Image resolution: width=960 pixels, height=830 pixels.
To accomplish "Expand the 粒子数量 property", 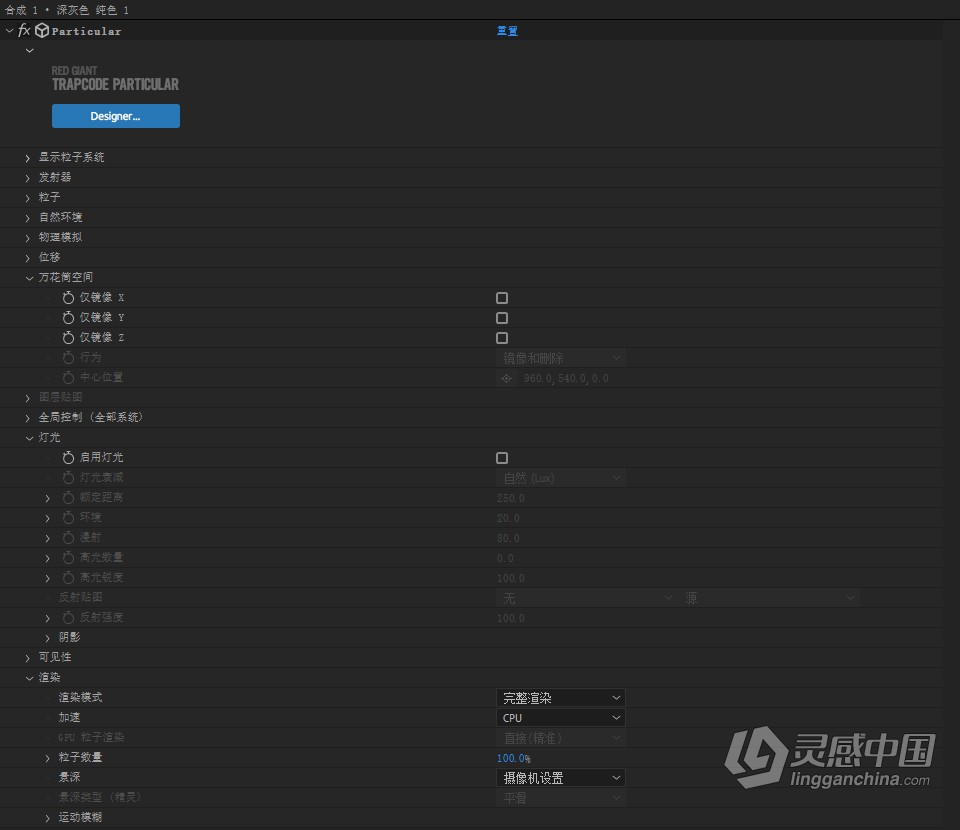I will [48, 758].
